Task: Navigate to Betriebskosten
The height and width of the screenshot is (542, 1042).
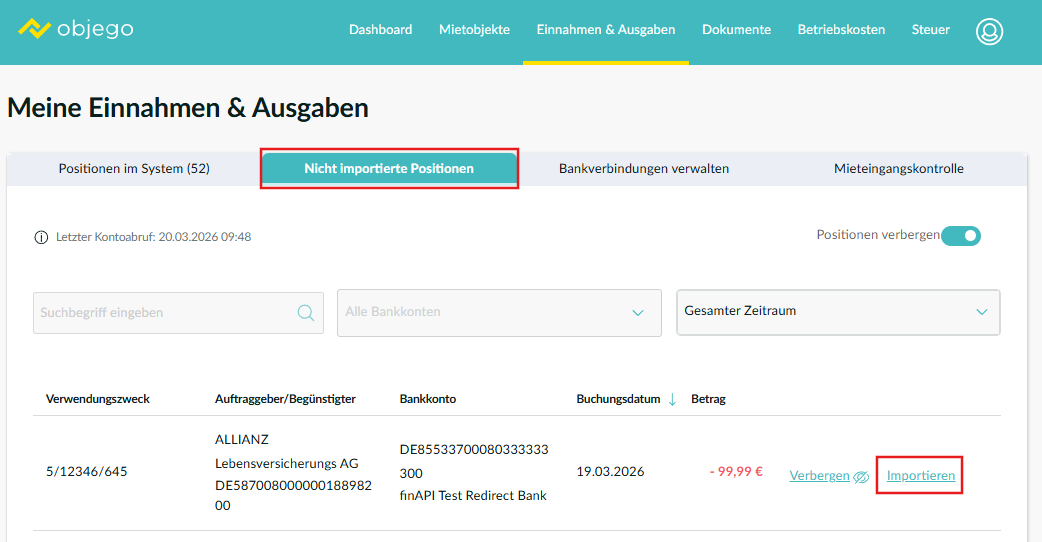Action: click(x=841, y=30)
